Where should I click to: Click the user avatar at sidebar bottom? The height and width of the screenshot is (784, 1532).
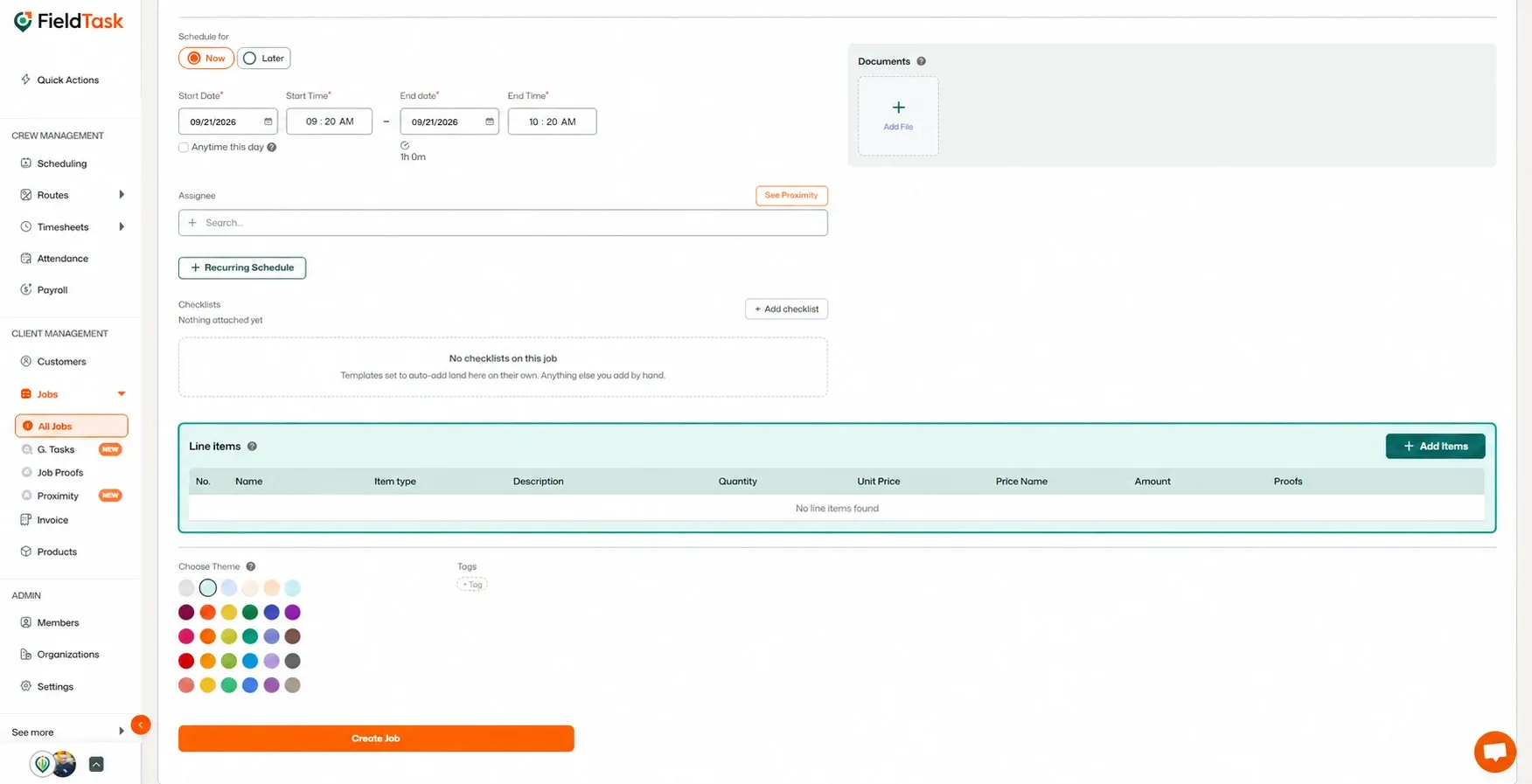pos(63,764)
